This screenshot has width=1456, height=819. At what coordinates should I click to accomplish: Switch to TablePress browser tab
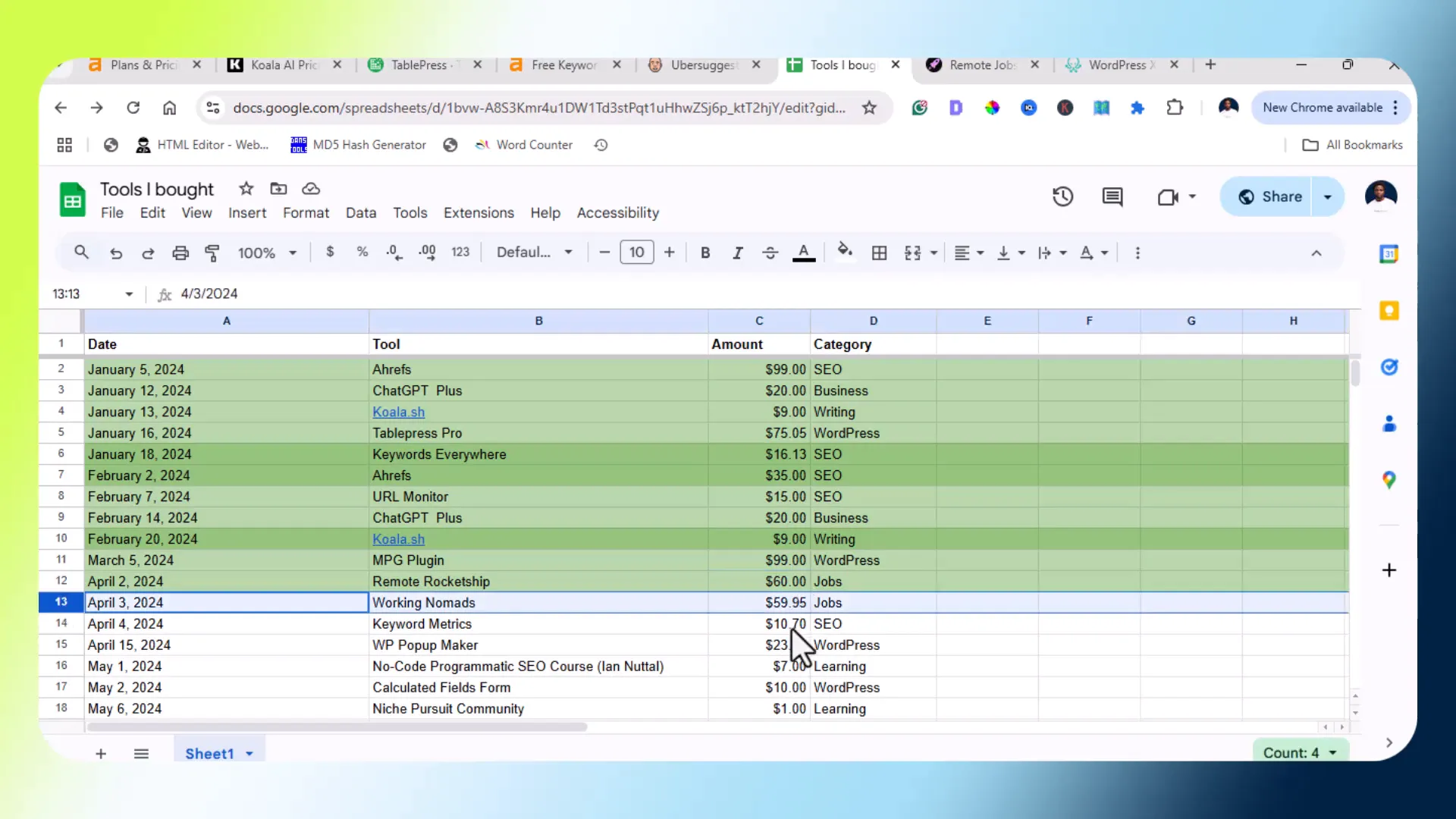point(425,65)
